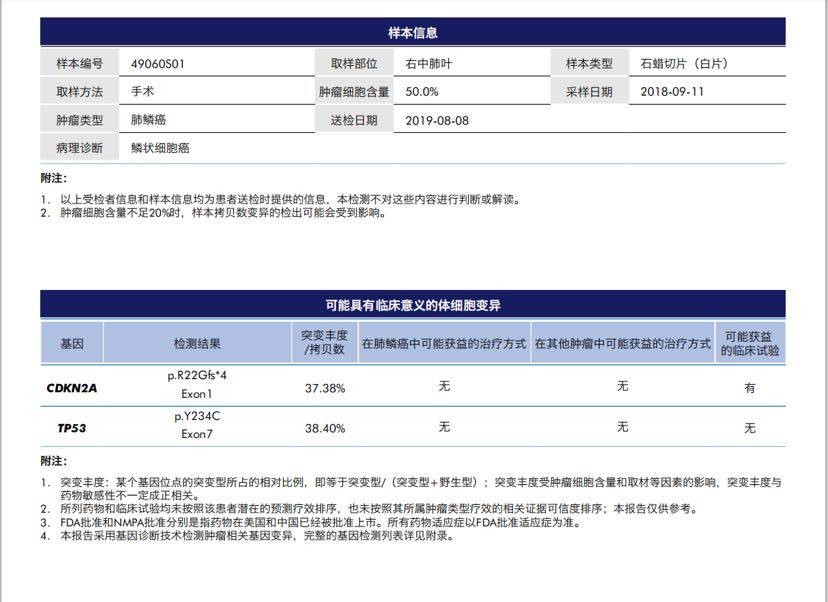Select the 手术 sampling method value
This screenshot has width=828, height=602.
tap(142, 91)
